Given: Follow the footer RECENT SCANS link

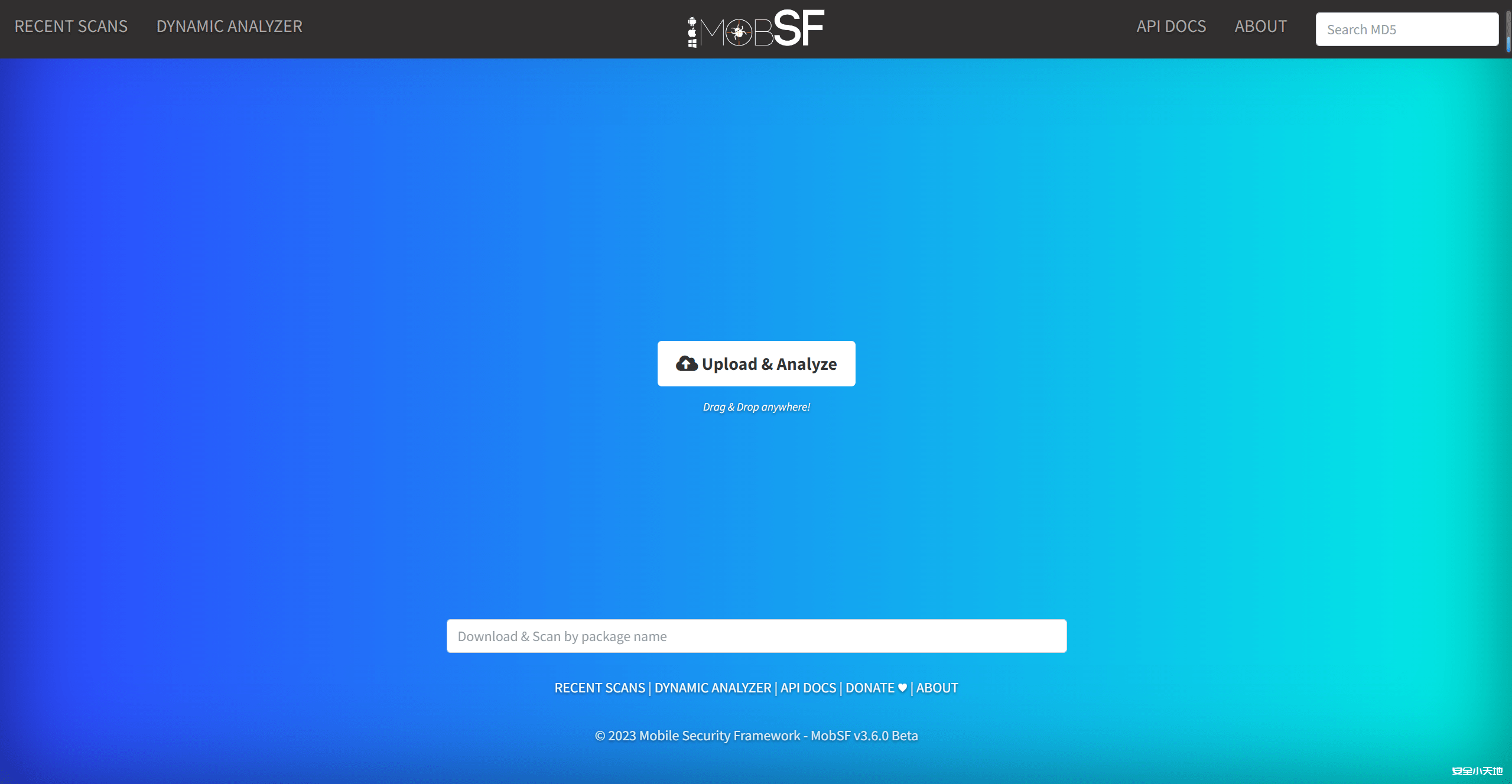Looking at the screenshot, I should tap(600, 688).
